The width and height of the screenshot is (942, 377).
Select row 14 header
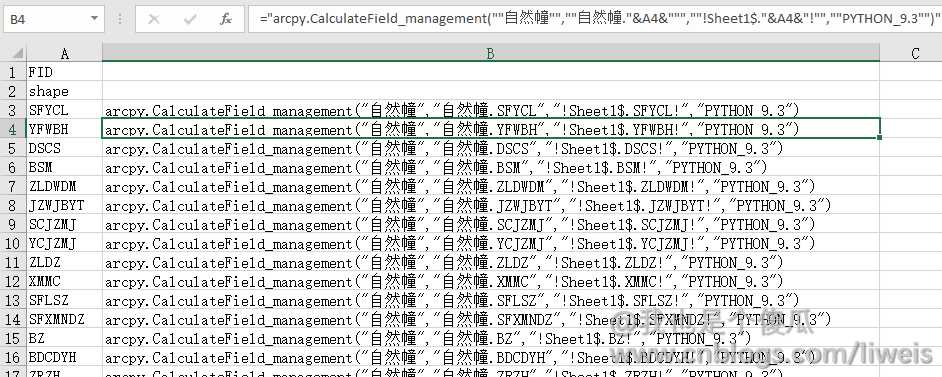pos(13,319)
